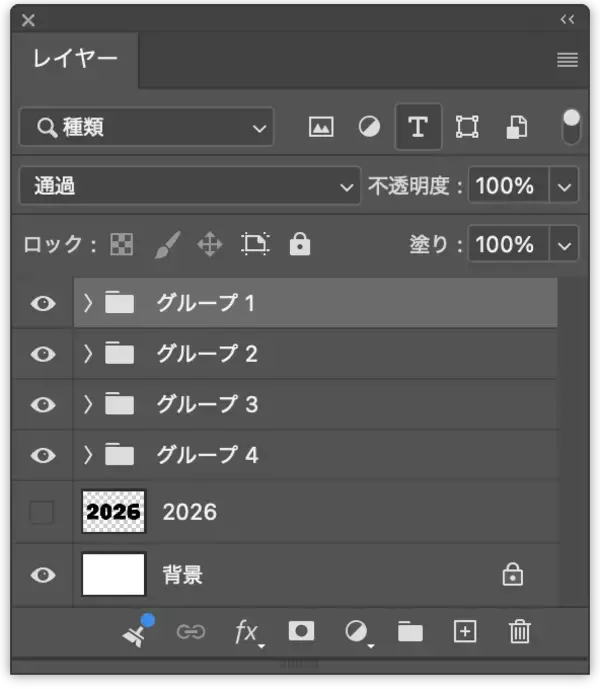
Task: Toggle the text layer filter (T)
Action: click(418, 127)
